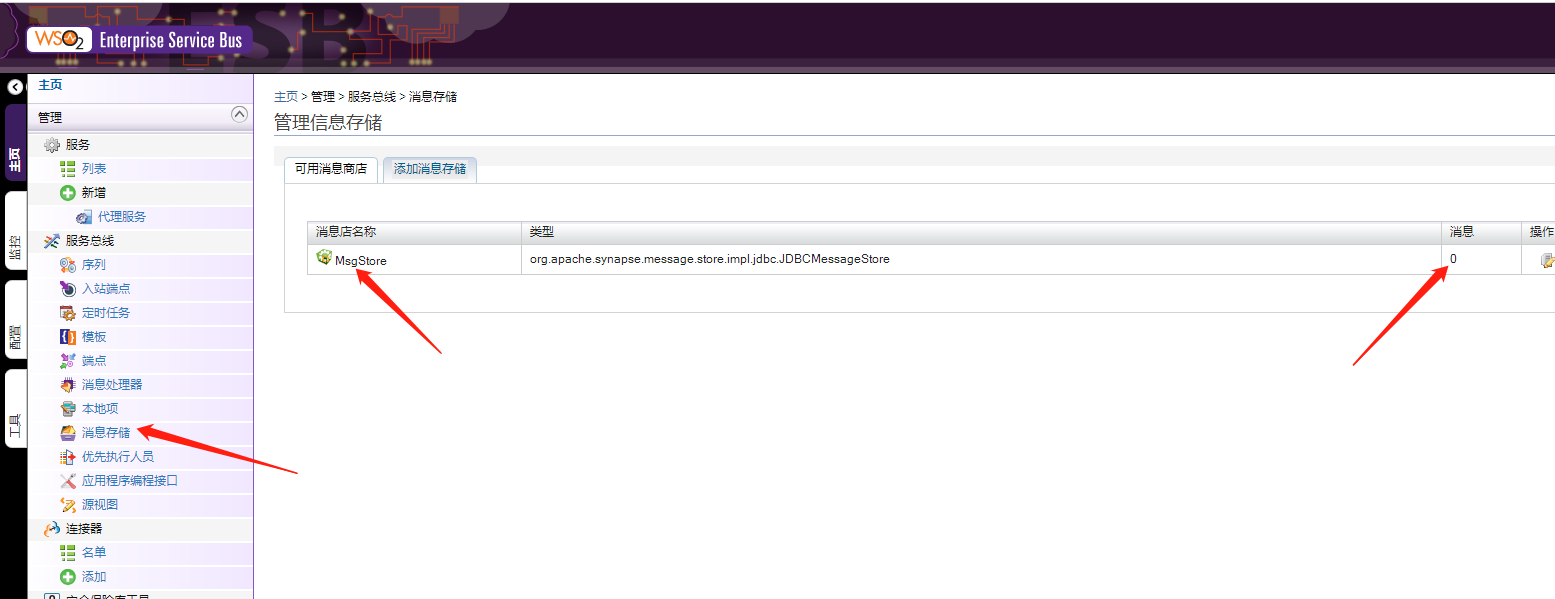Screen dimensions: 1555x599
Task: Open 消息存储 link in sidebar
Action: click(x=106, y=433)
